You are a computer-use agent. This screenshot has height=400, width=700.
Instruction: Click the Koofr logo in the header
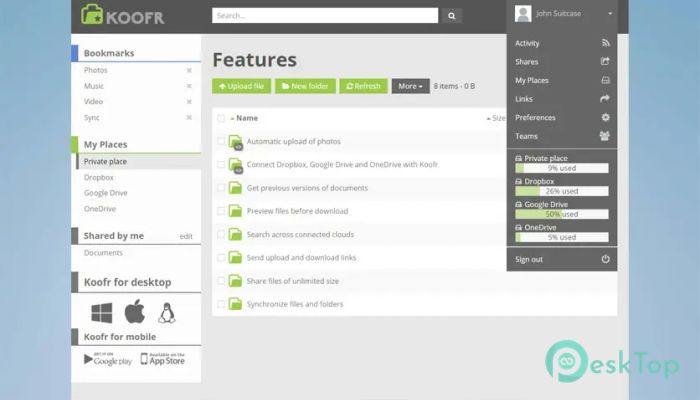tap(123, 15)
